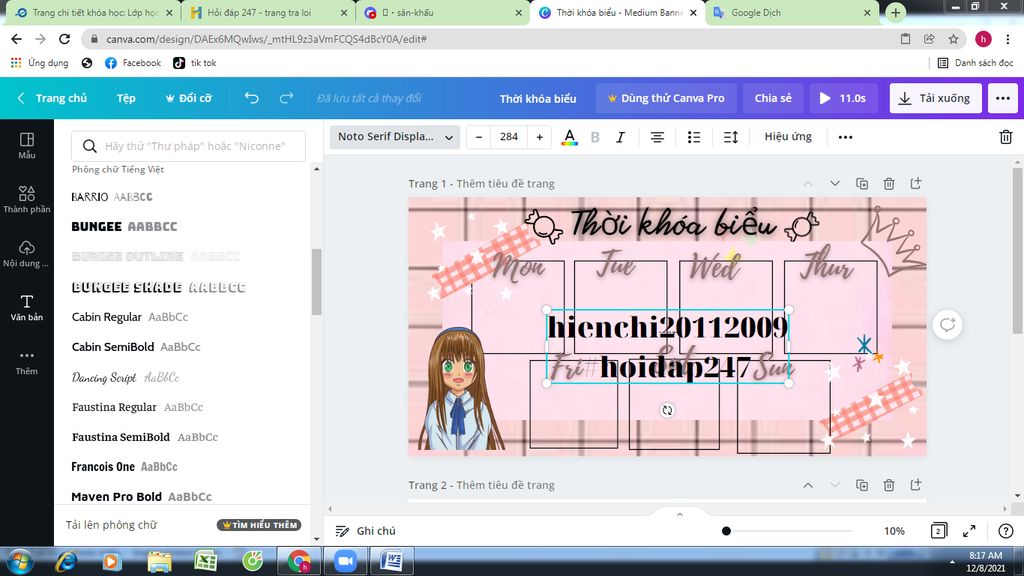Go back to Trang chủ home
1024x576 pixels.
click(x=52, y=98)
